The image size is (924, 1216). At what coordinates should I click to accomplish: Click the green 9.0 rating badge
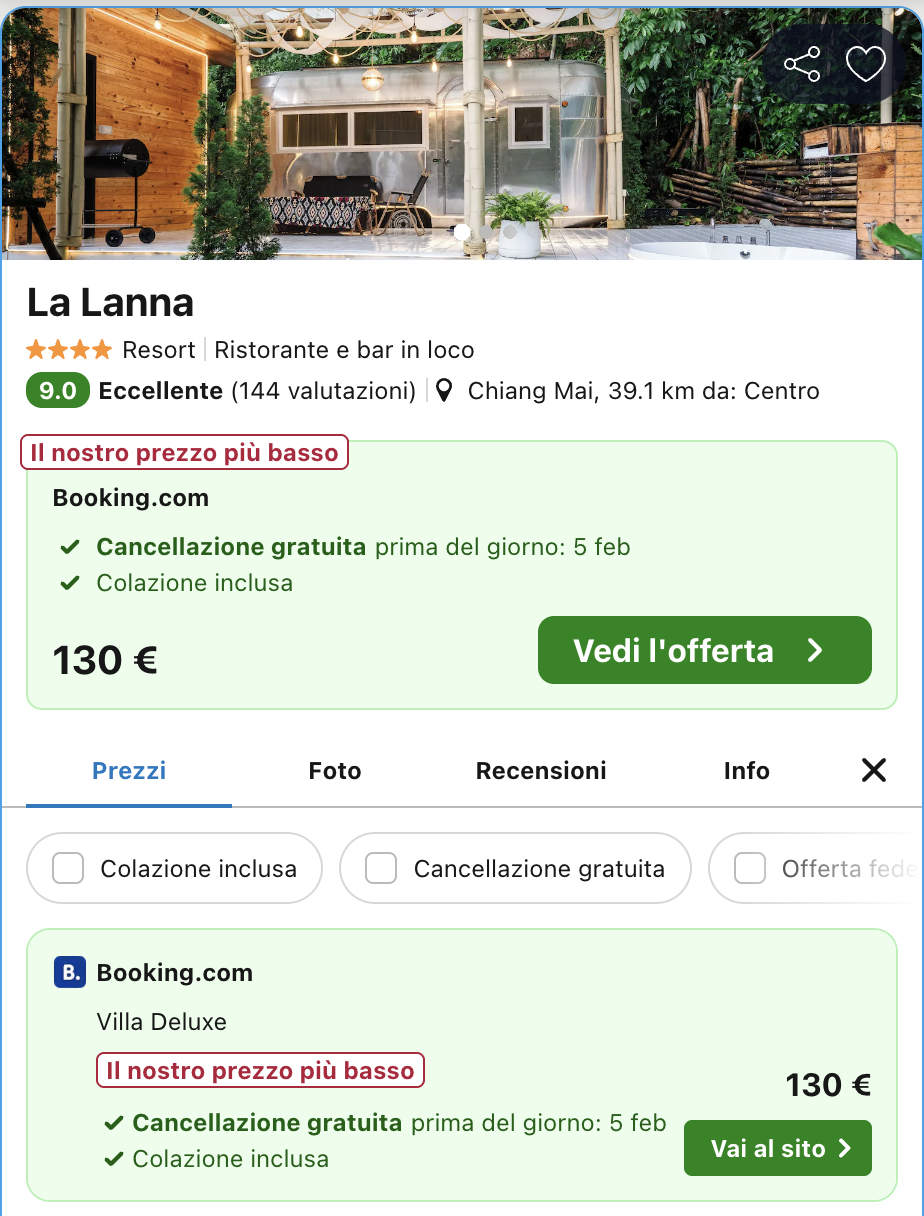tap(57, 390)
